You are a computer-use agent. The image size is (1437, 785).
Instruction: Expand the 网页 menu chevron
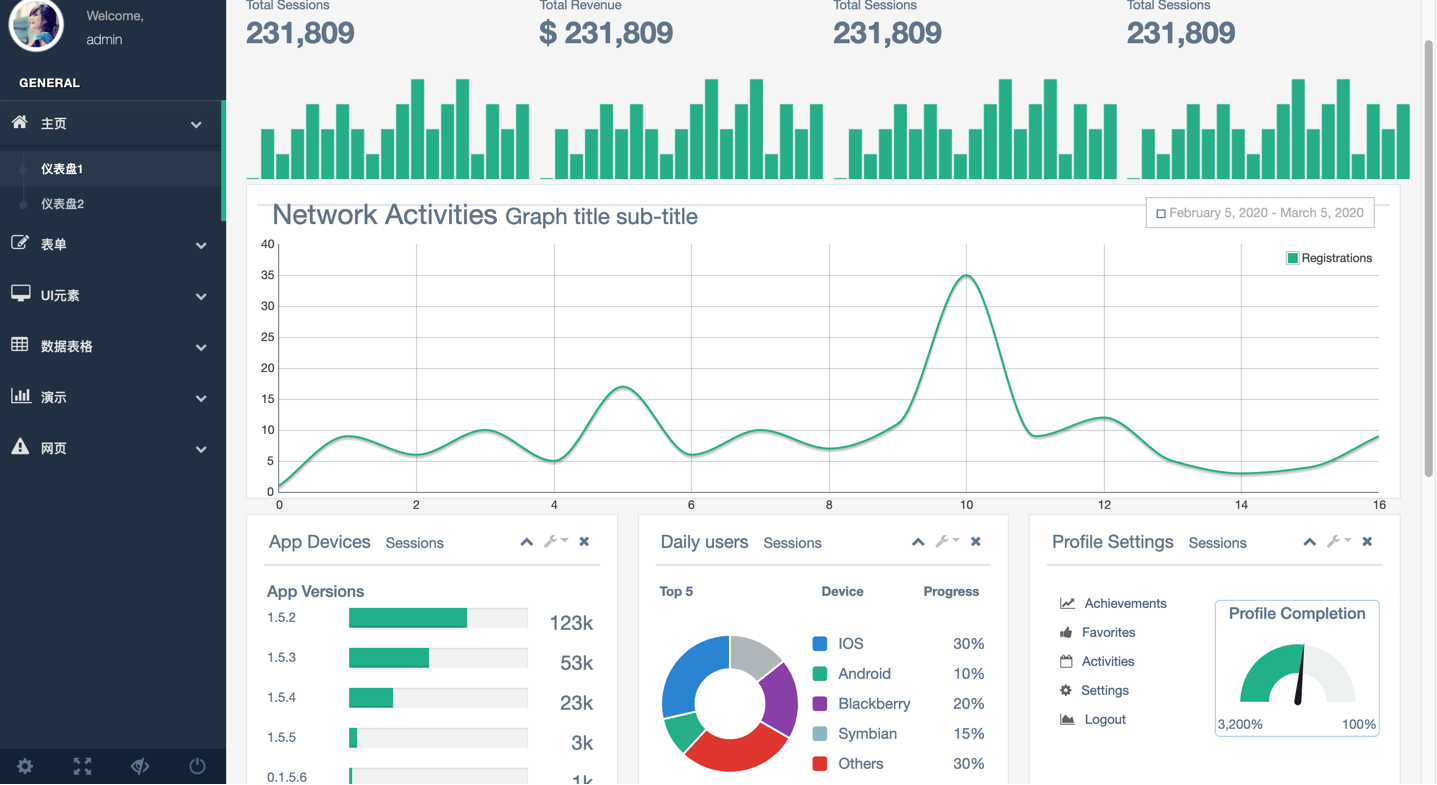(201, 450)
